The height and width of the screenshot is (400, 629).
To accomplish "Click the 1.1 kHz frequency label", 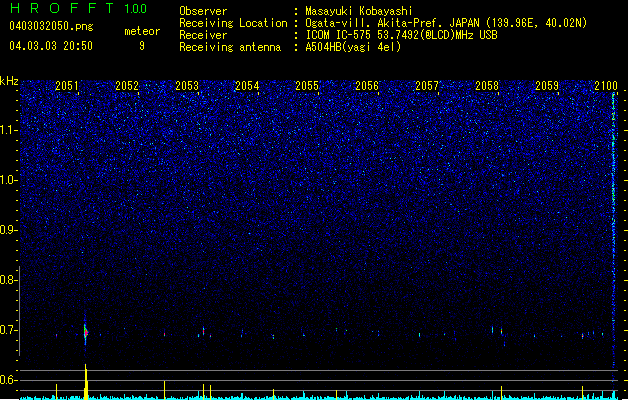I will (x=8, y=130).
